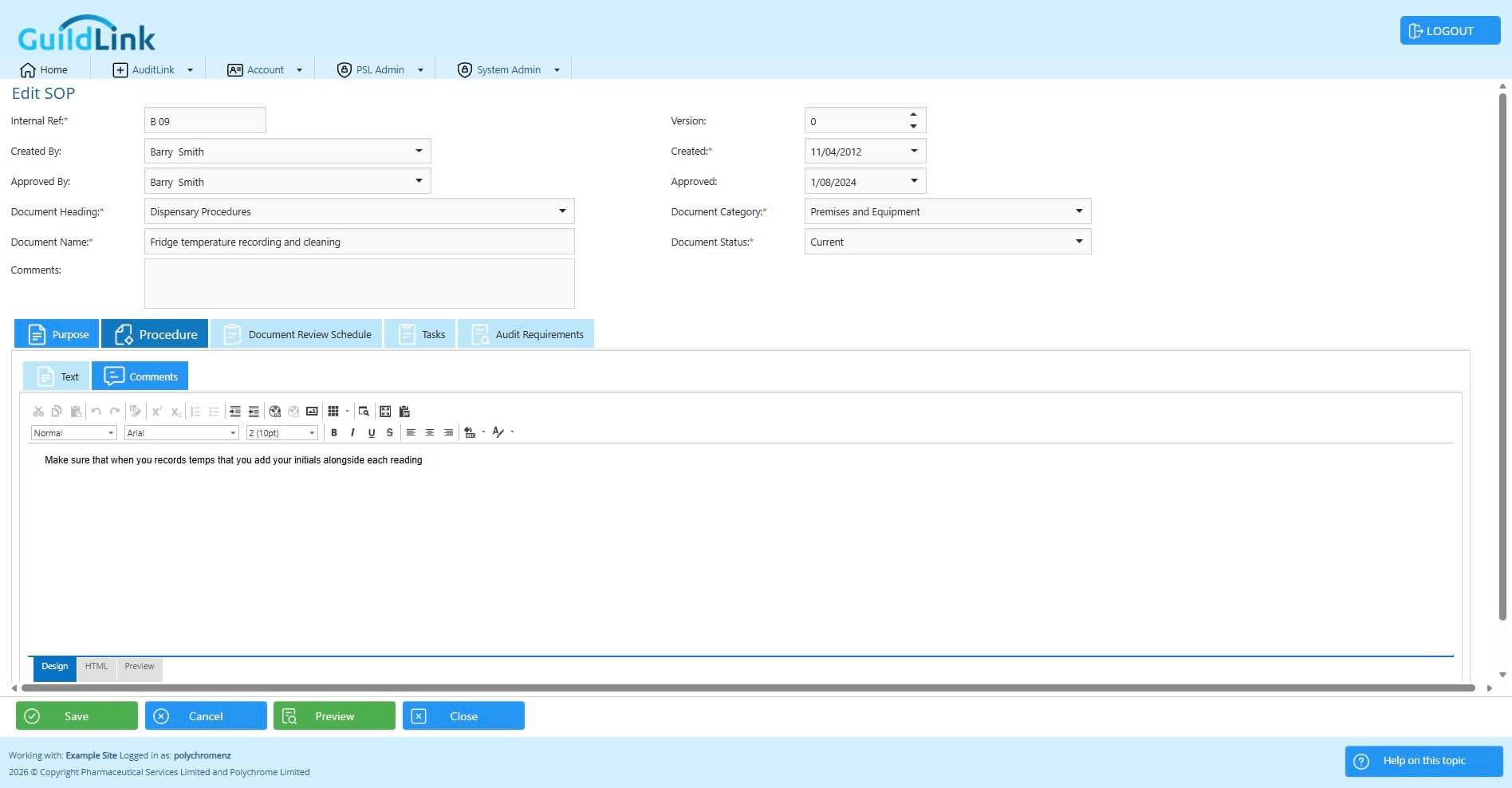
Task: Toggle italic formatting in the editor
Action: [352, 432]
